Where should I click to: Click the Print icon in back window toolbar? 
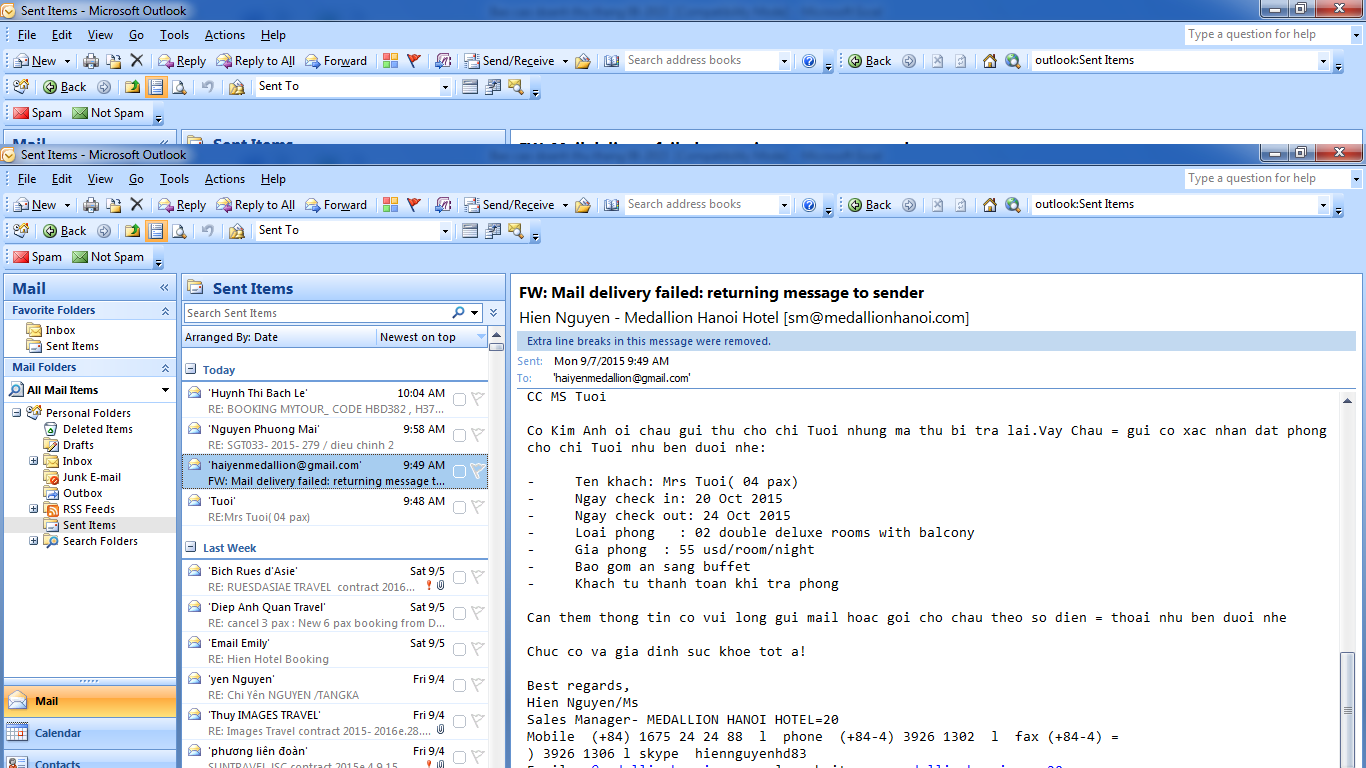pyautogui.click(x=91, y=61)
